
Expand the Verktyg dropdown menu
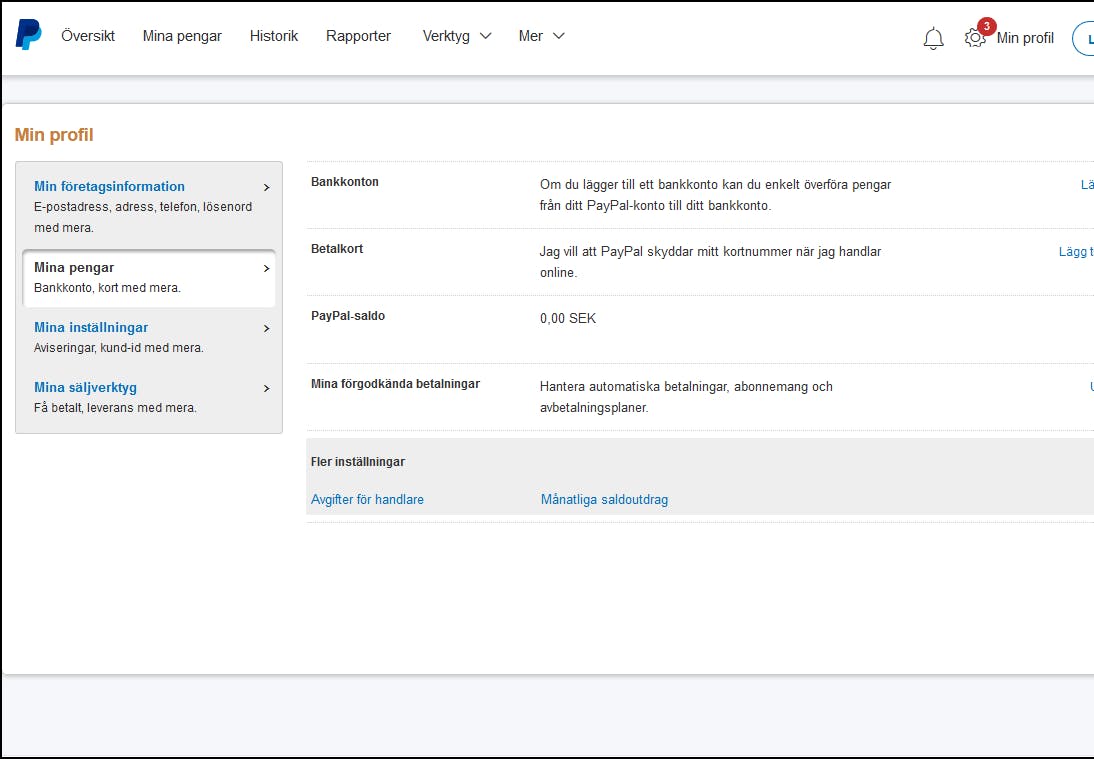[x=457, y=36]
